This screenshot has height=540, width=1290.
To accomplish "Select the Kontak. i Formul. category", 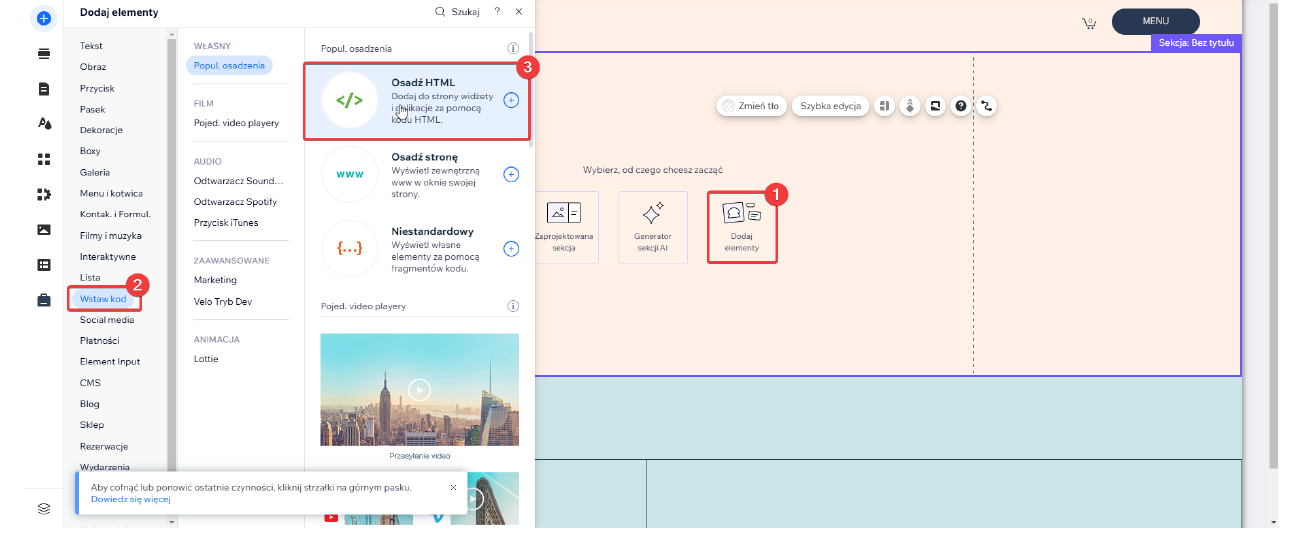I will pyautogui.click(x=115, y=214).
